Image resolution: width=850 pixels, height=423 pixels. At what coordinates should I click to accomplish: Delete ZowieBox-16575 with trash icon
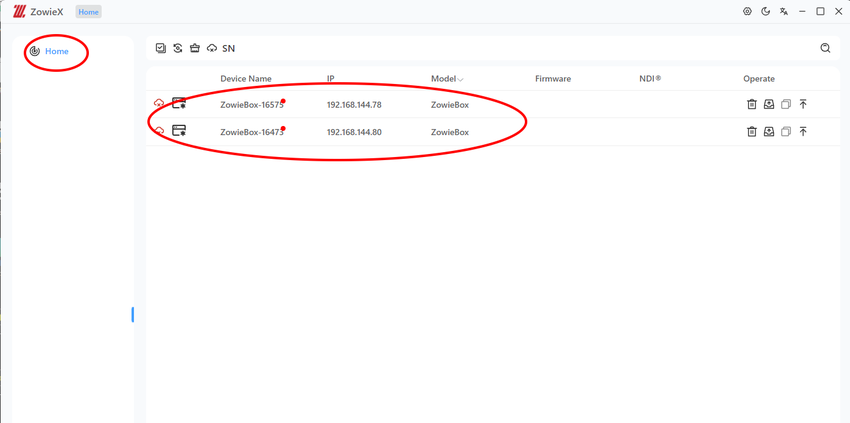point(751,104)
